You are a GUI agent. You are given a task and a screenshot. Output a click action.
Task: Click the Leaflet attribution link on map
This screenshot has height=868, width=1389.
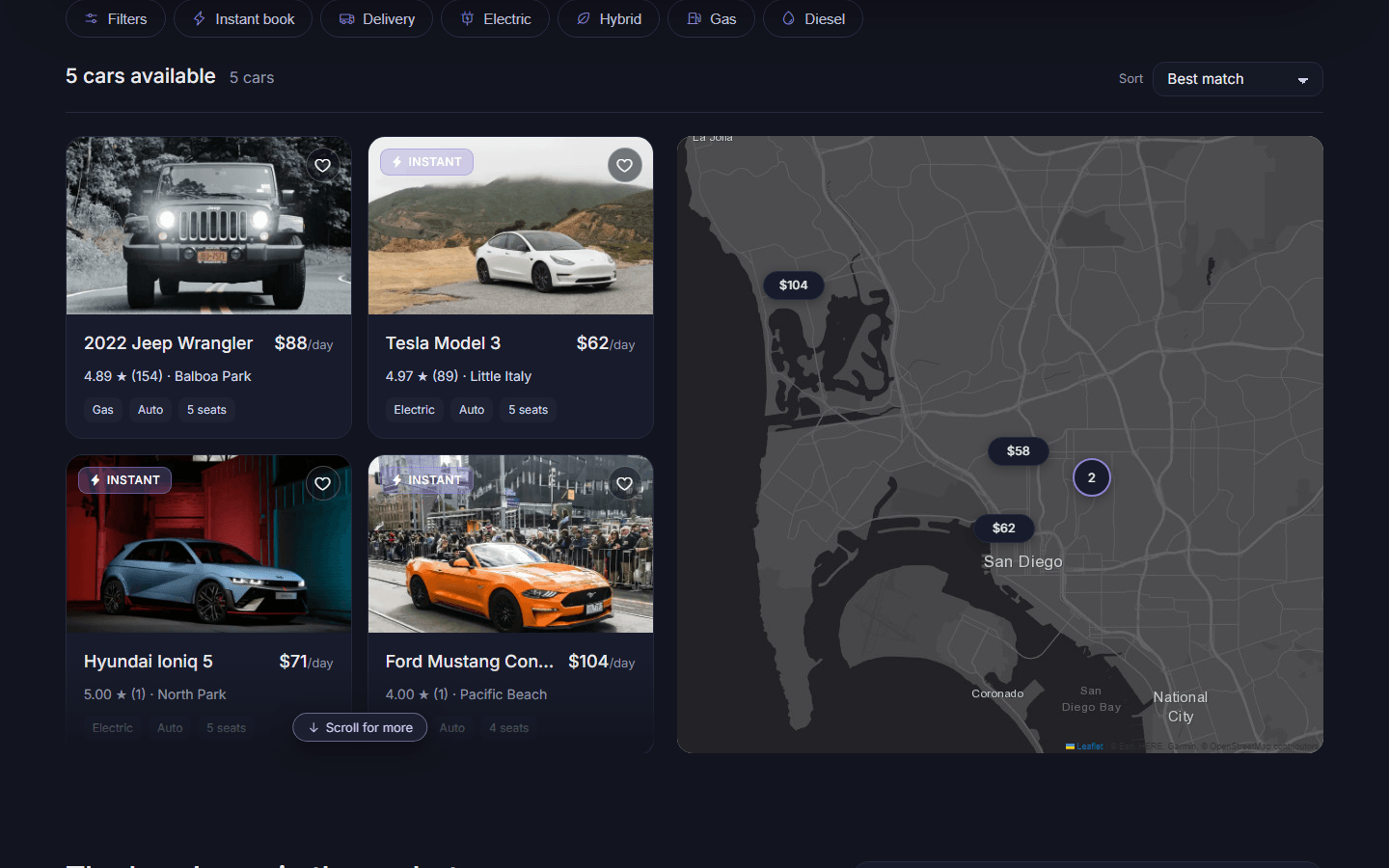click(x=1085, y=746)
